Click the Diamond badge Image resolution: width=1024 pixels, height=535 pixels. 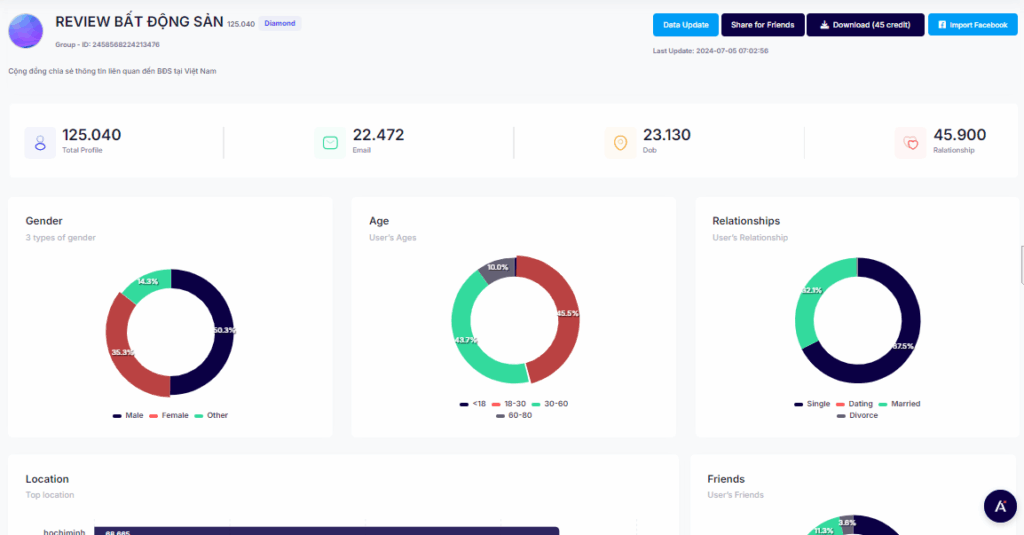pyautogui.click(x=279, y=23)
